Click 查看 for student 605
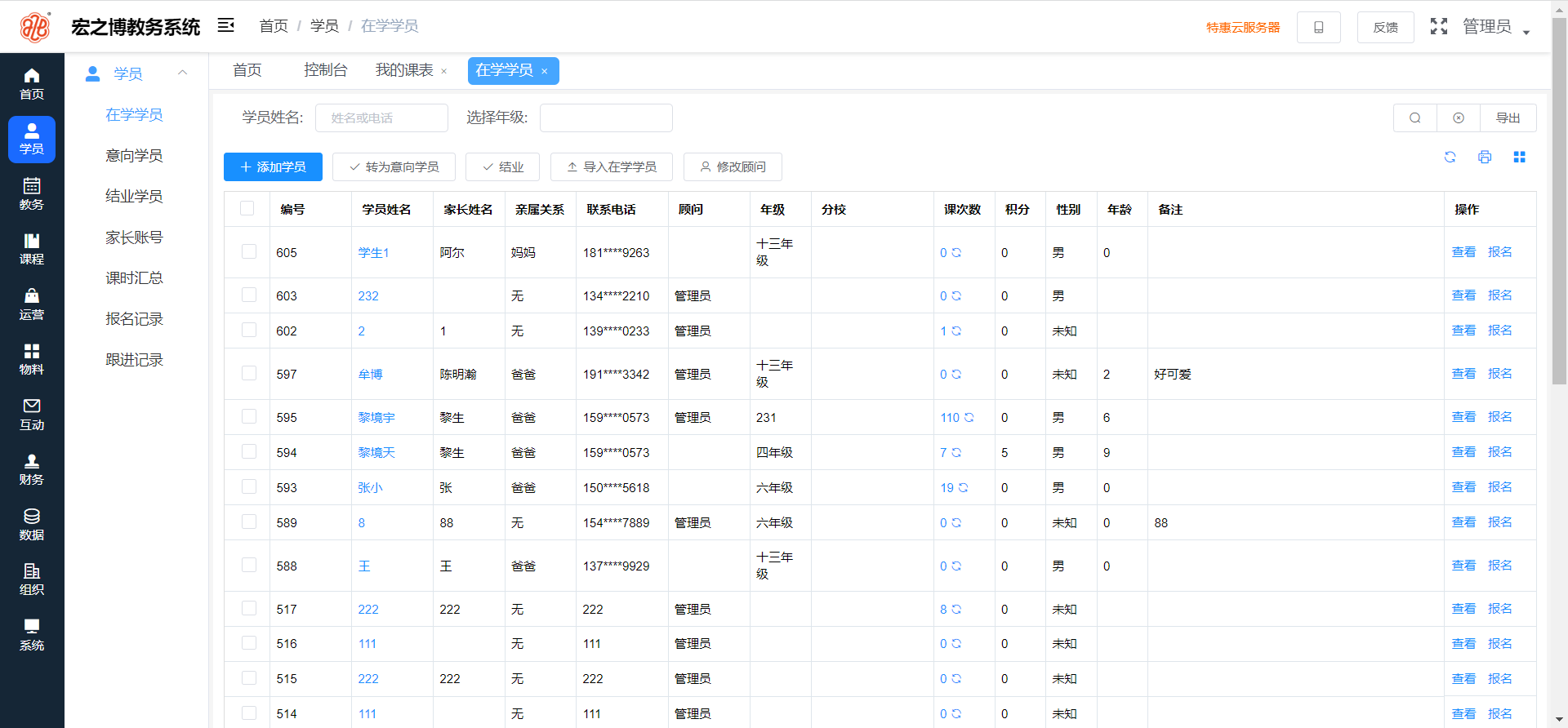Screen dimensions: 1568x728 point(1463,251)
